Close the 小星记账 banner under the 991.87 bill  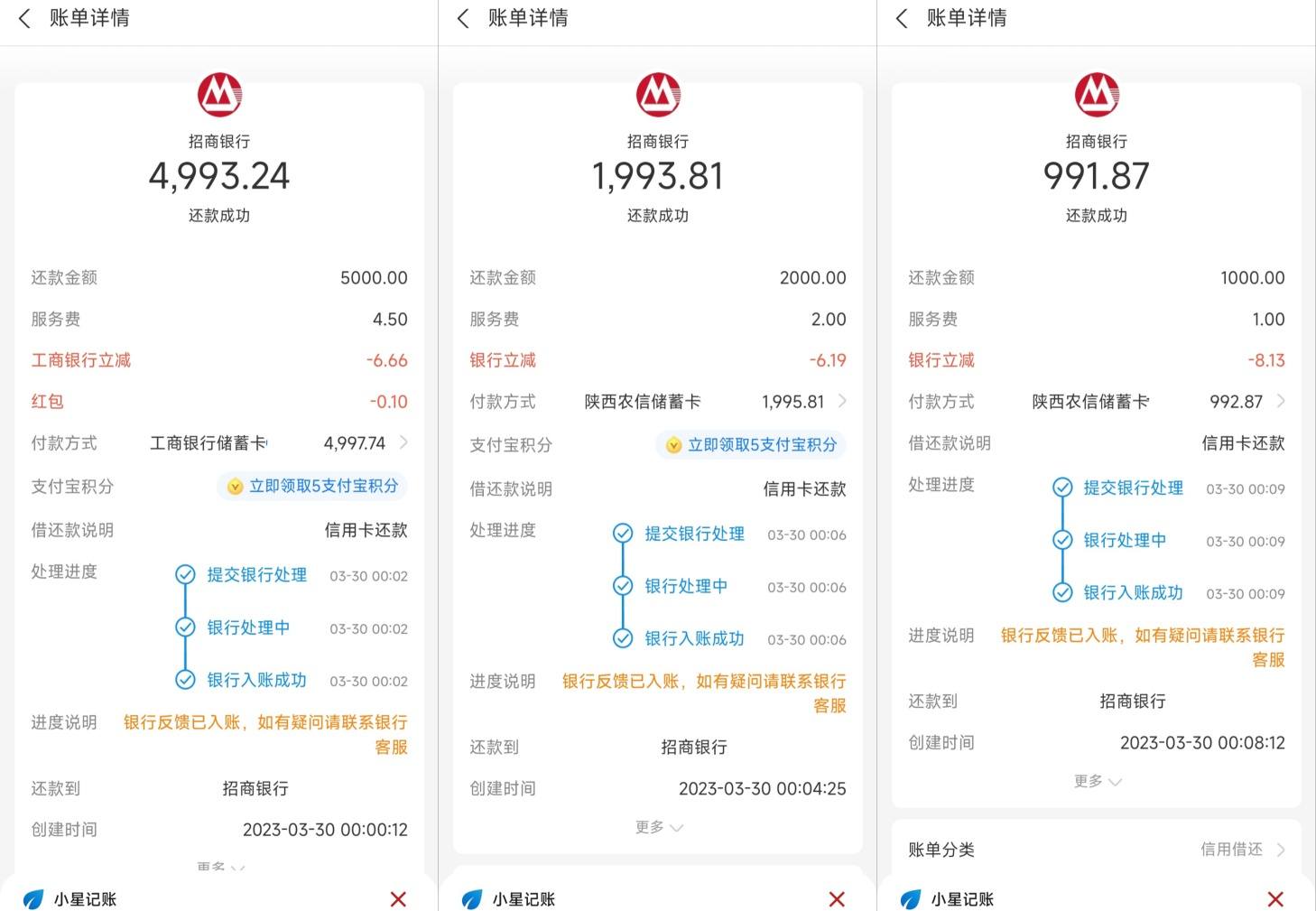click(x=1275, y=898)
